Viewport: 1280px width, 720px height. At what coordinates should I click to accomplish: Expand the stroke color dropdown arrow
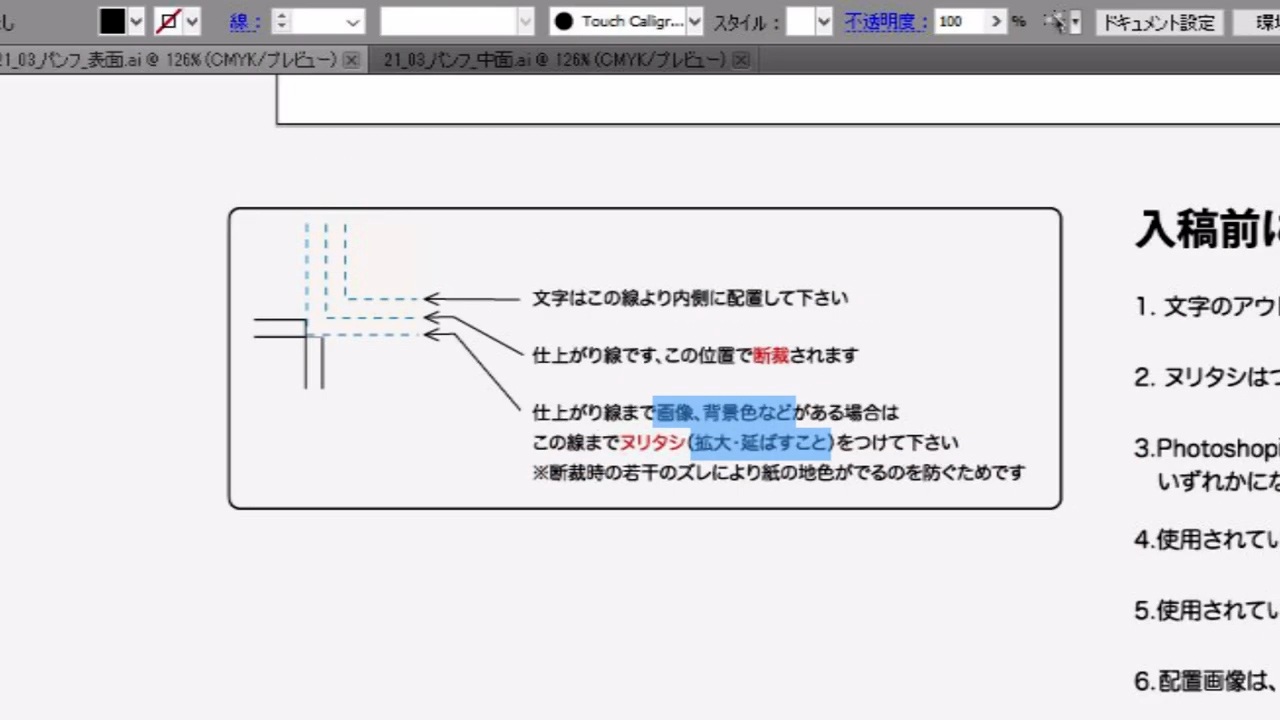(x=193, y=21)
